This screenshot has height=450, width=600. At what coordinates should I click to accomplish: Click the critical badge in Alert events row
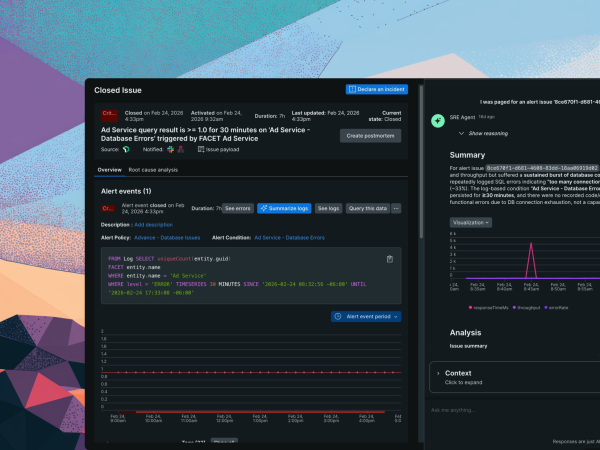pos(108,209)
